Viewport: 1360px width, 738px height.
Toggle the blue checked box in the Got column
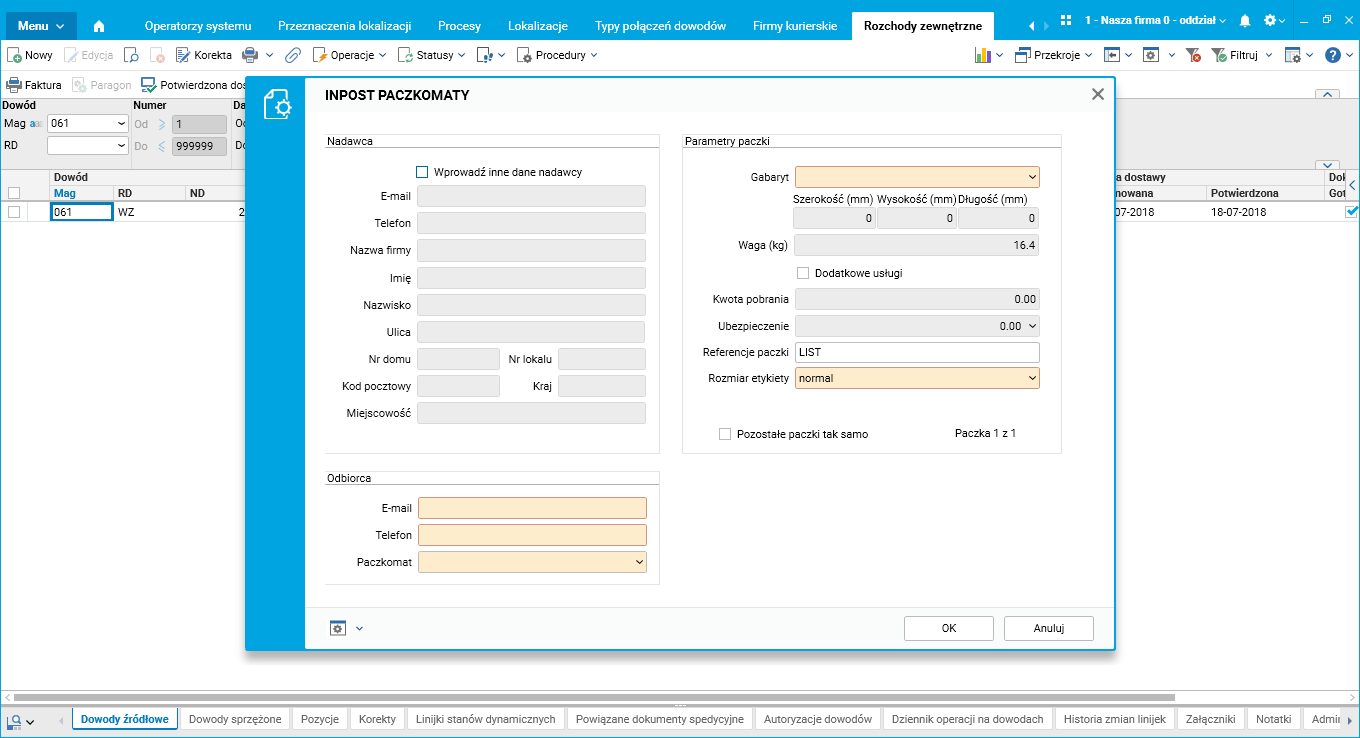click(1352, 212)
